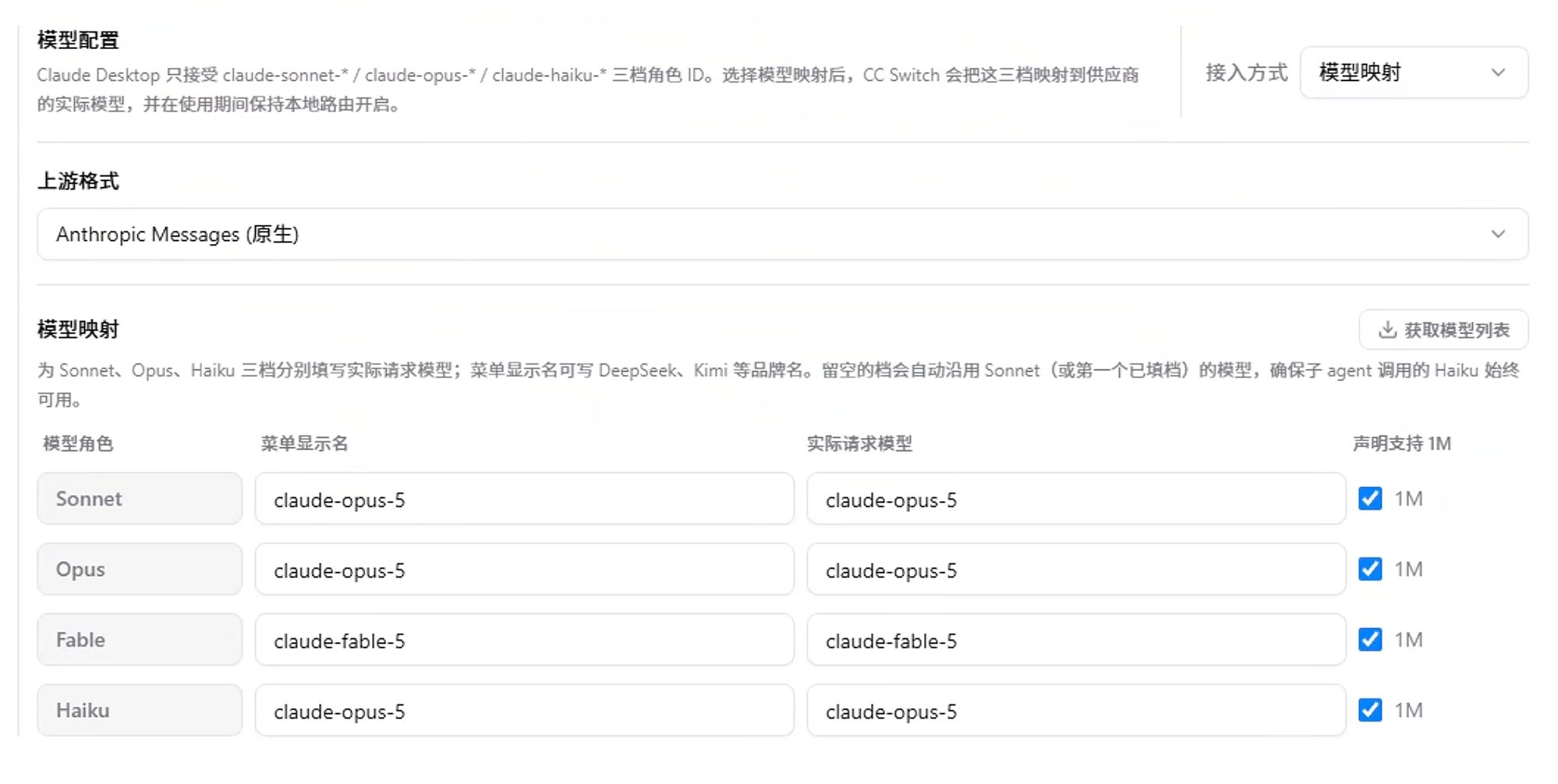Click the 实际请求模型 column header
This screenshot has height=784, width=1558.
(859, 443)
